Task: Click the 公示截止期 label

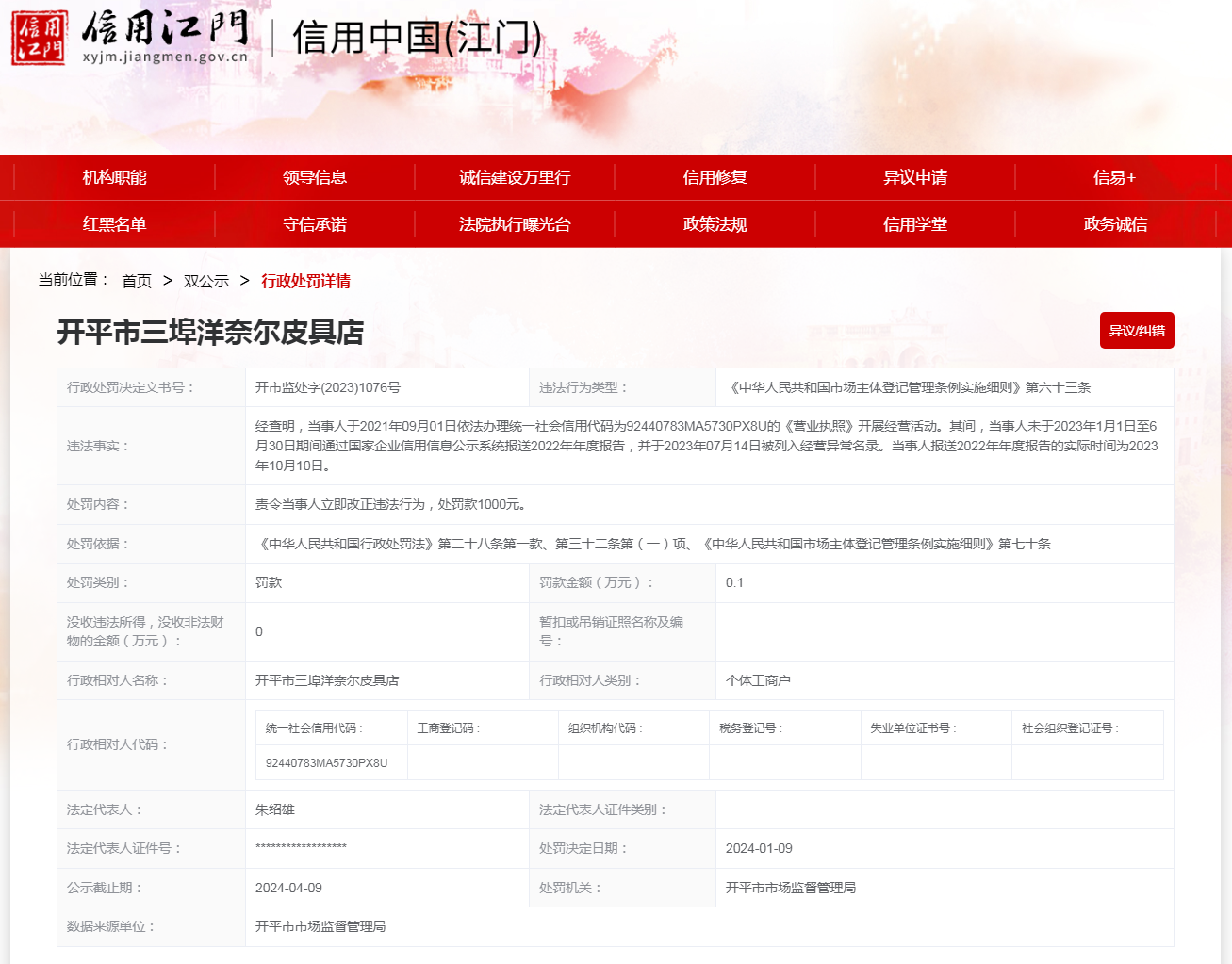Action: (x=104, y=888)
